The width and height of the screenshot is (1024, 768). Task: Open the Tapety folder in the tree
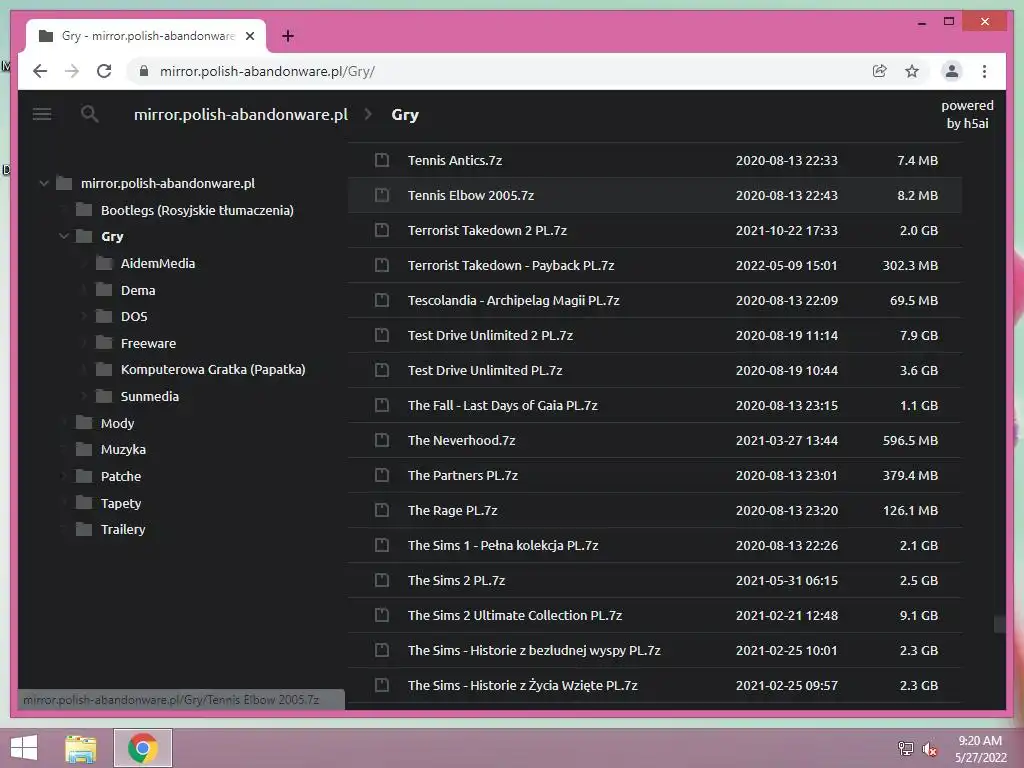tap(121, 503)
